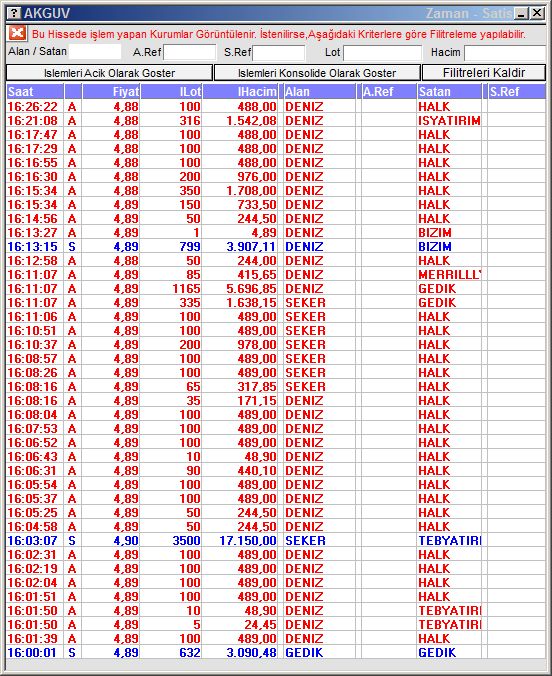Sort by the Fiyat column header
The height and width of the screenshot is (676, 552).
coord(111,92)
